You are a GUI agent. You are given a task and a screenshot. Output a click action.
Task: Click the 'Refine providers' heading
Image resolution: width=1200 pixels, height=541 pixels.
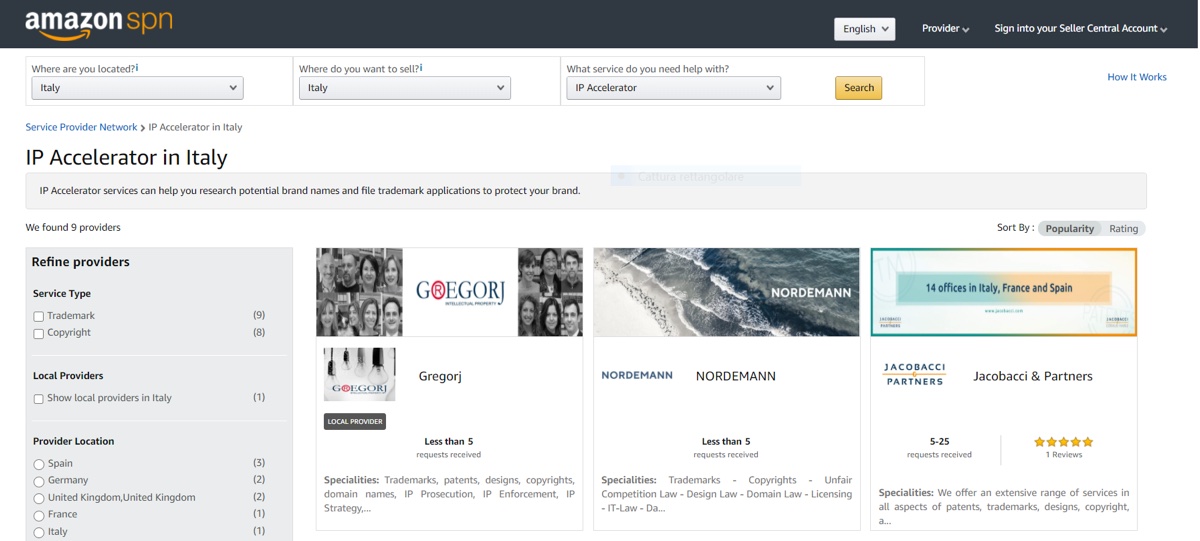click(81, 262)
